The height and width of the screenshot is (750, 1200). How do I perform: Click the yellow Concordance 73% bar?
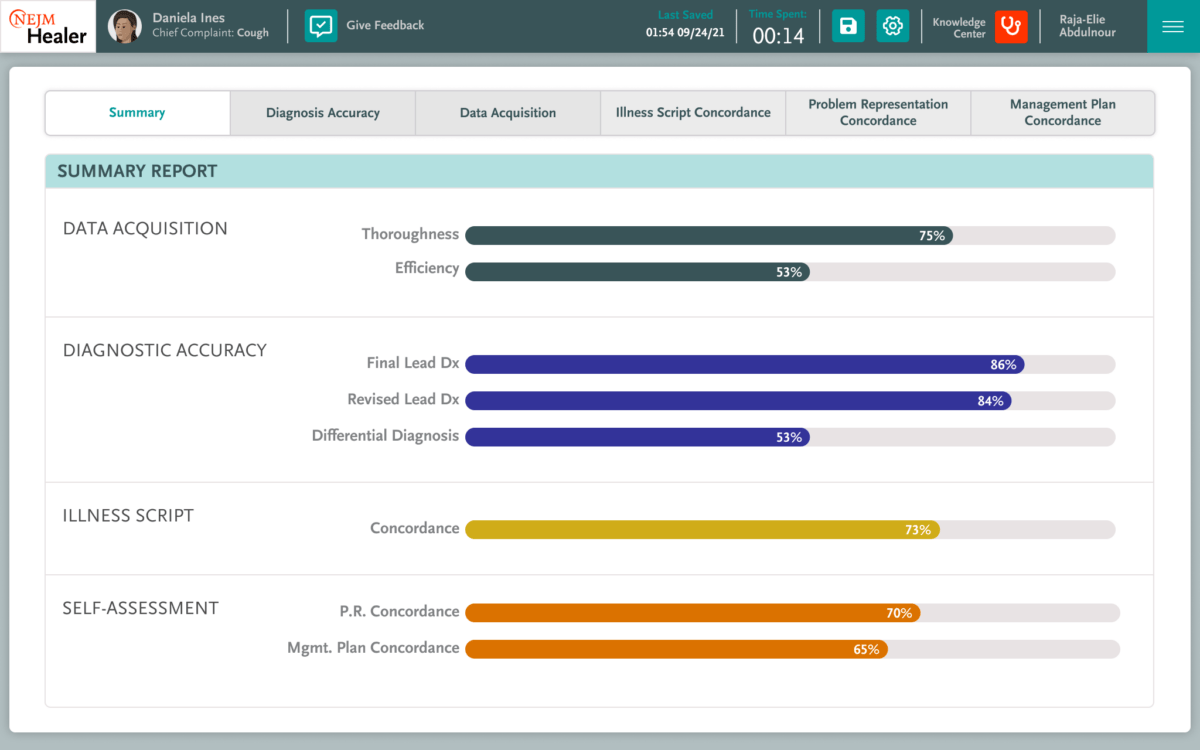pyautogui.click(x=702, y=530)
